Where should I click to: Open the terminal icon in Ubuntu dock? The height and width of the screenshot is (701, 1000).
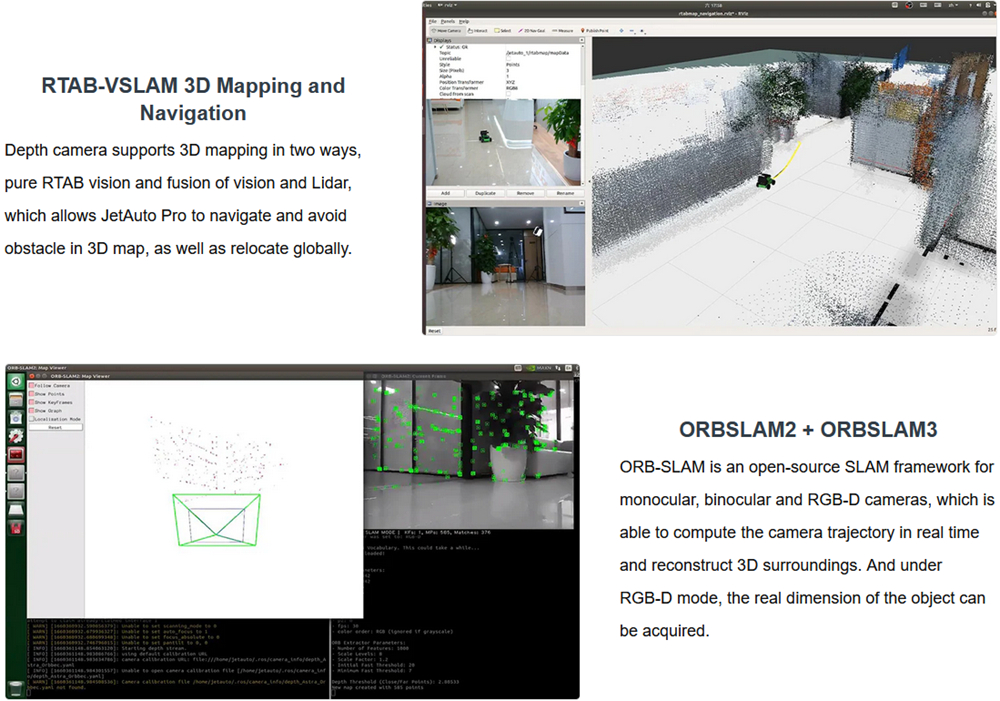16,454
